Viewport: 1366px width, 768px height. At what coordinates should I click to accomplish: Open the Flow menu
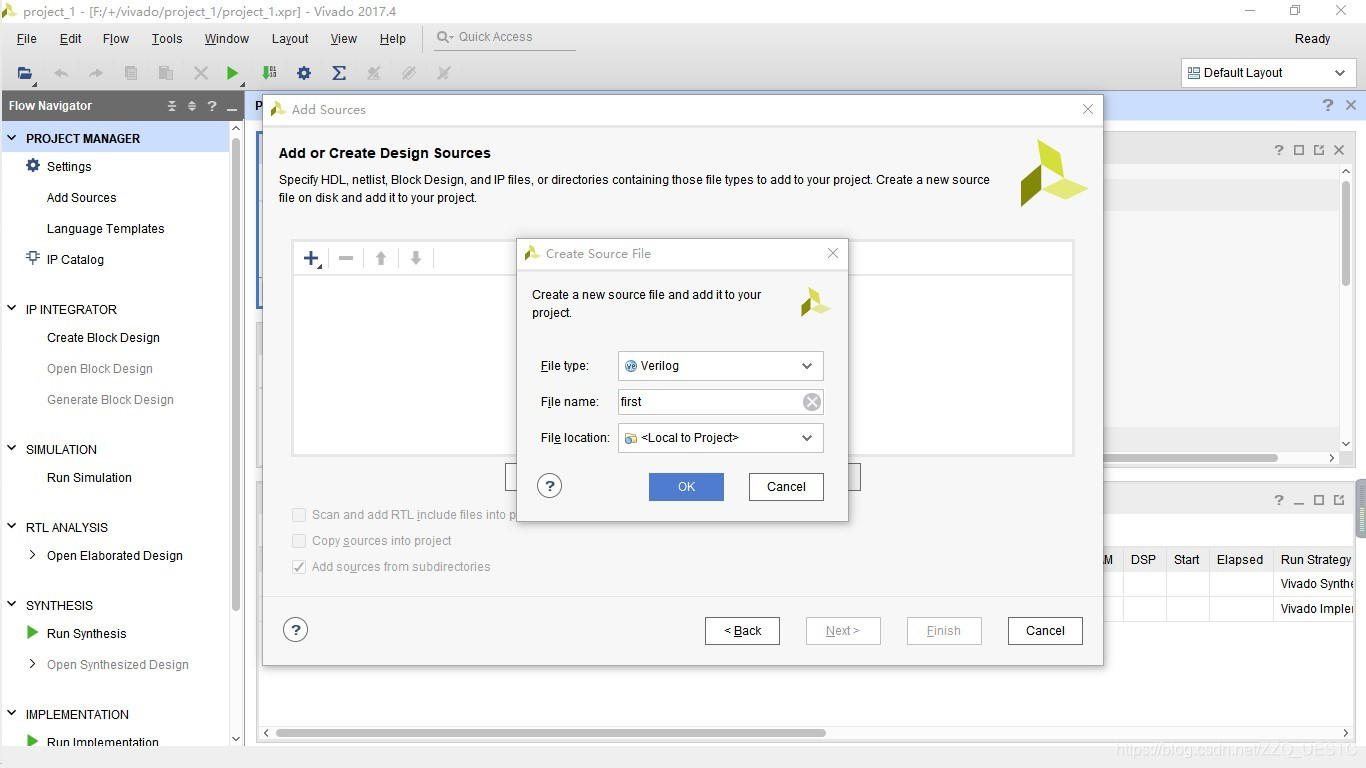pos(116,39)
